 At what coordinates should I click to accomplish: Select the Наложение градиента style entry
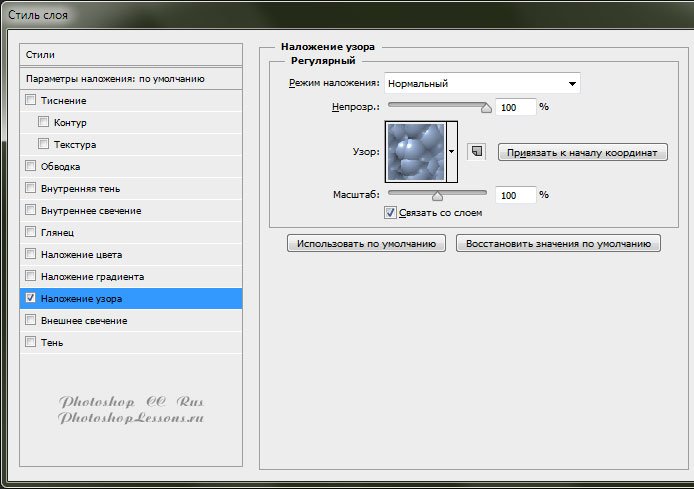pyautogui.click(x=93, y=276)
